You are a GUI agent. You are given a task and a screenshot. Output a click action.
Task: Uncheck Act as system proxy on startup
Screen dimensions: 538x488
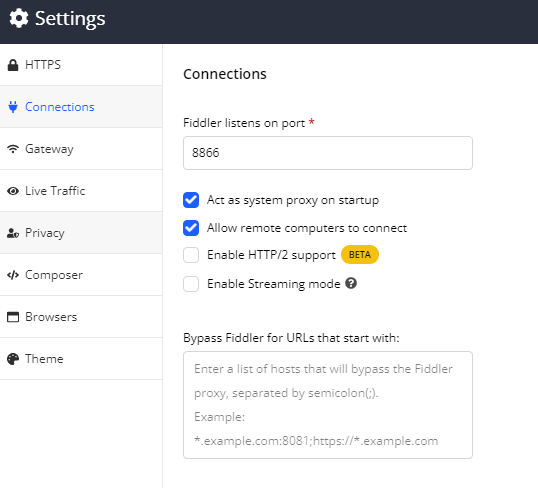tap(191, 200)
